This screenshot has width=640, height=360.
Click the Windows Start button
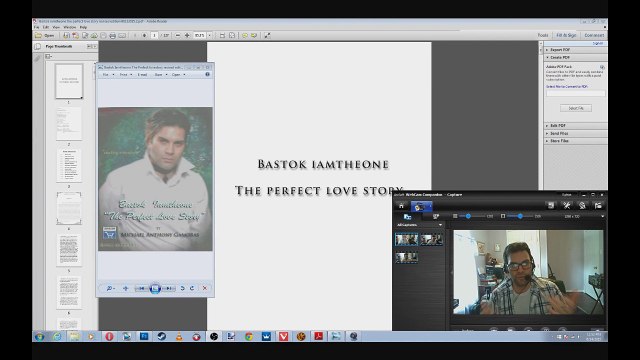click(39, 336)
